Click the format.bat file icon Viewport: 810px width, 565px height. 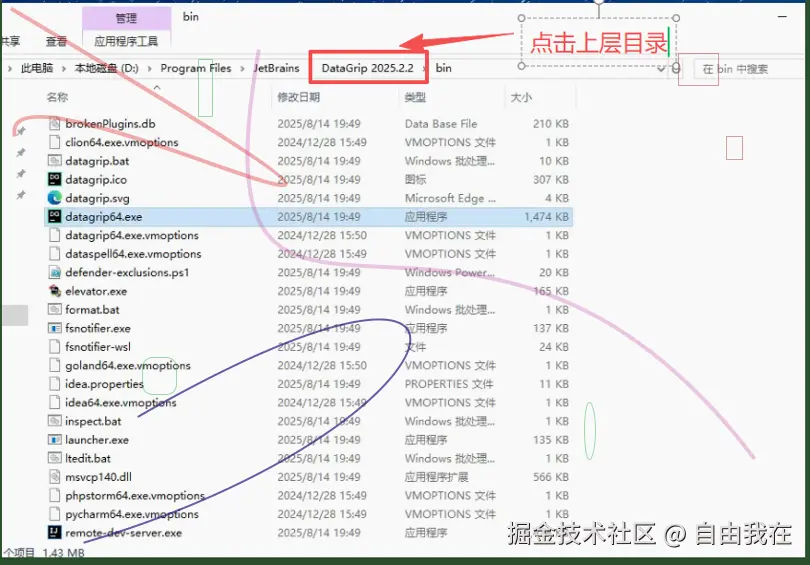pyautogui.click(x=54, y=309)
